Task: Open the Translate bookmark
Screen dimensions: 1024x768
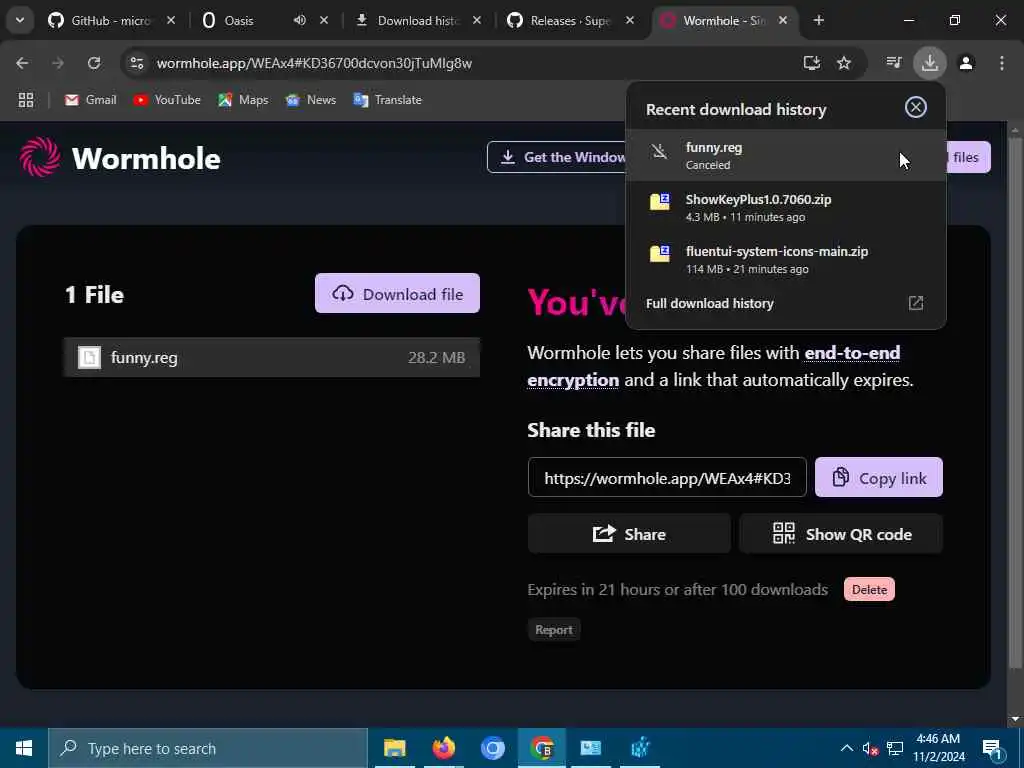Action: click(387, 100)
